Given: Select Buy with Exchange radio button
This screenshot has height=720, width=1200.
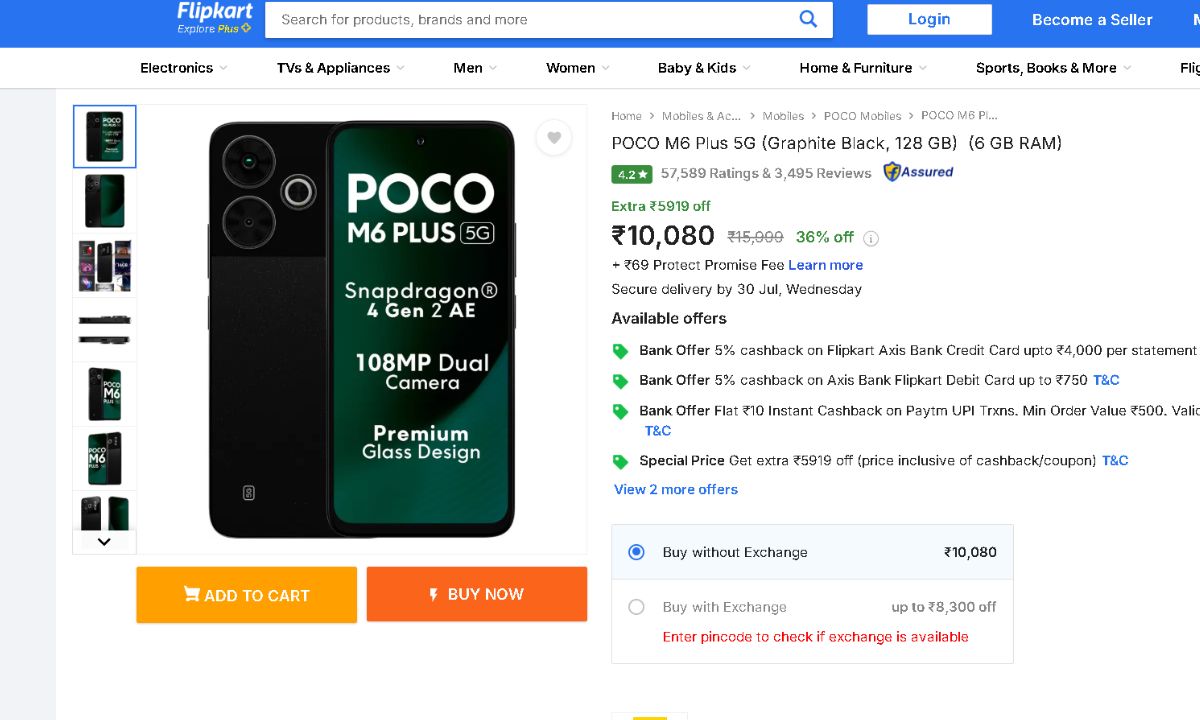Looking at the screenshot, I should (x=636, y=607).
